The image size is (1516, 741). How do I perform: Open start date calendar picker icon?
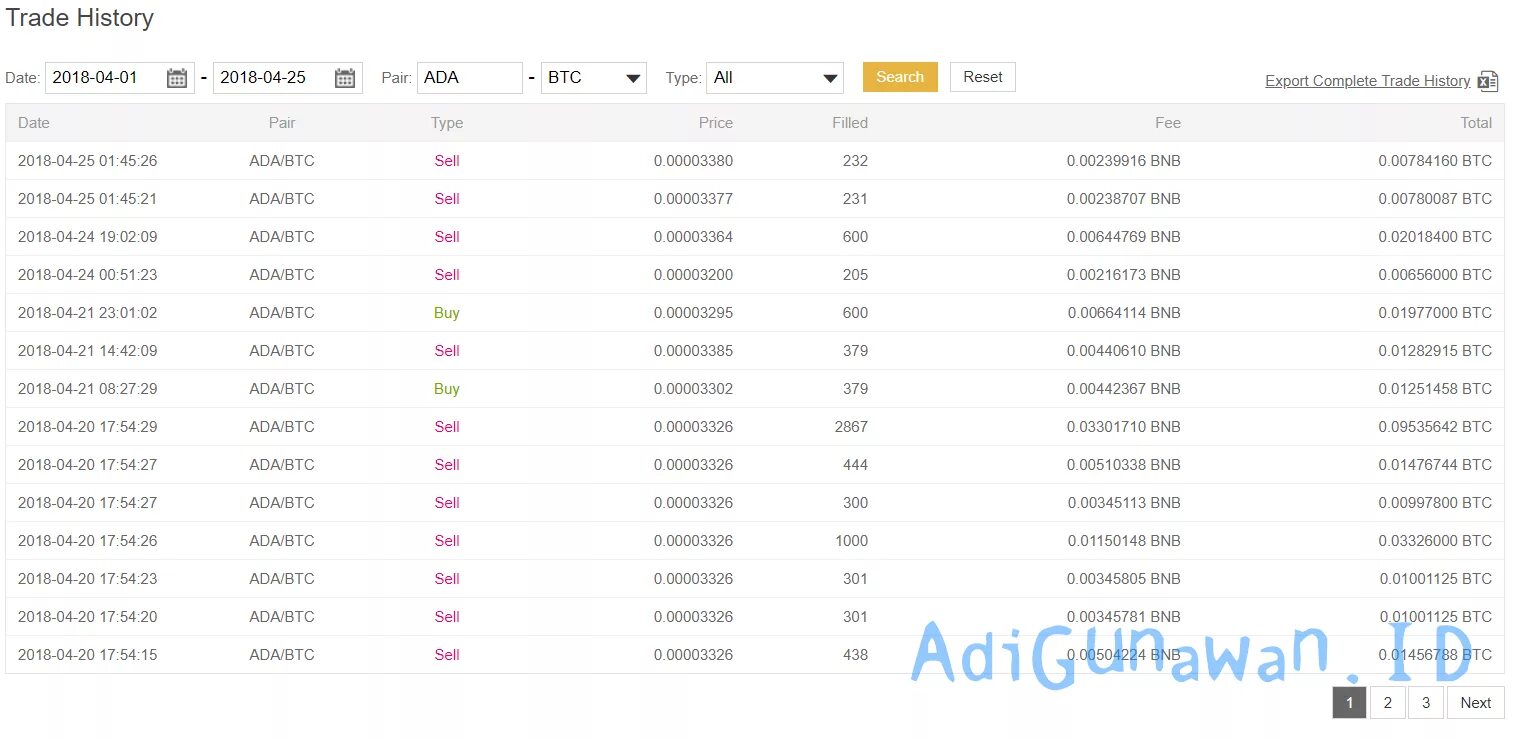tap(177, 78)
